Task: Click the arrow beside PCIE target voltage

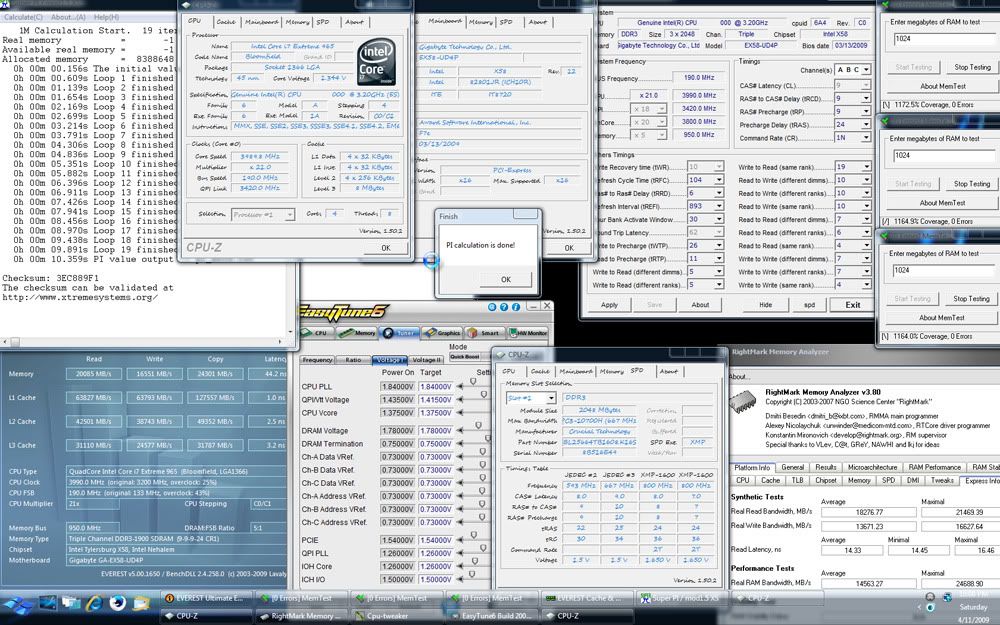Action: coord(460,540)
